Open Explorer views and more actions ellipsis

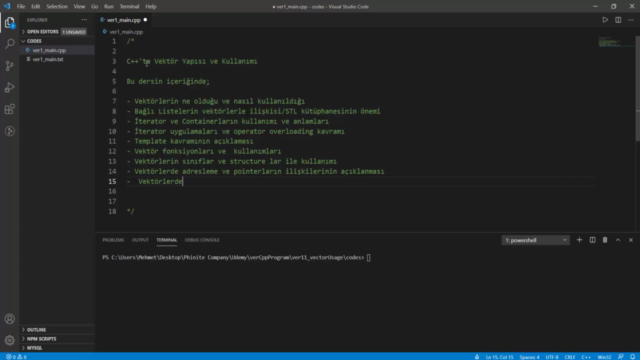pos(84,20)
